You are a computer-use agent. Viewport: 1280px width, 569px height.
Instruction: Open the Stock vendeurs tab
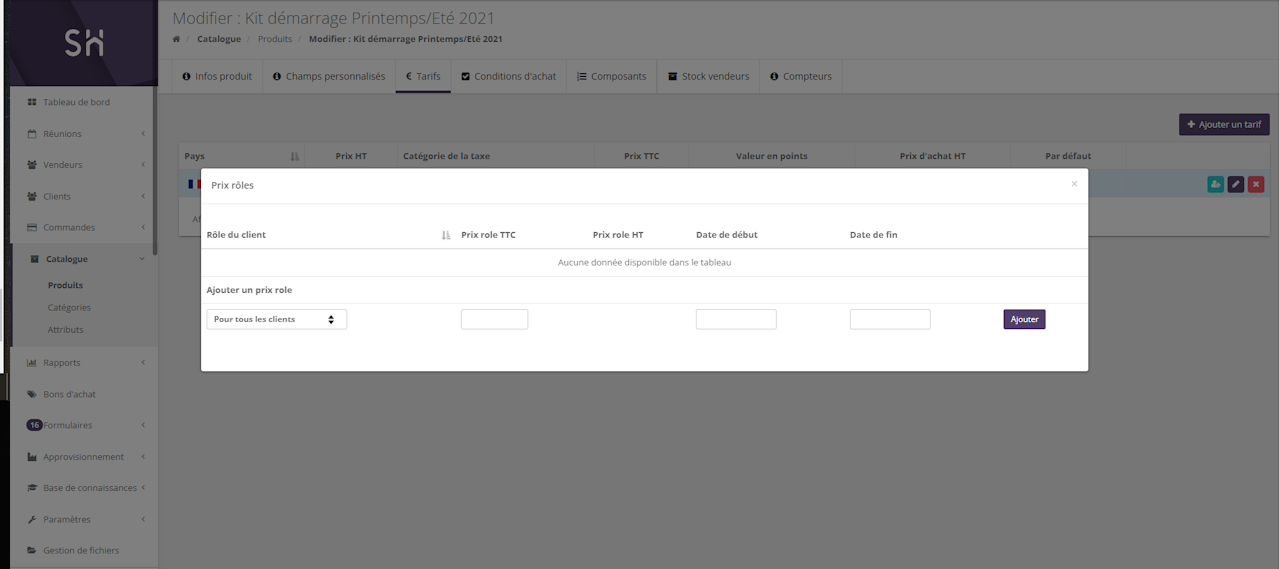point(708,76)
